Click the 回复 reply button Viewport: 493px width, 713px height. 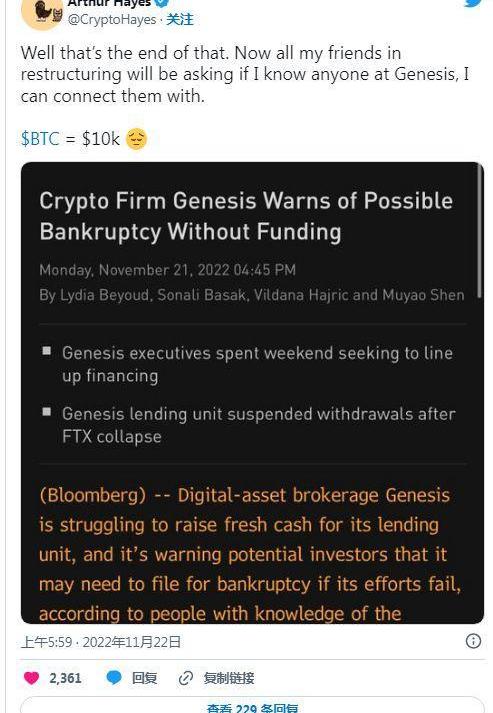click(x=144, y=678)
